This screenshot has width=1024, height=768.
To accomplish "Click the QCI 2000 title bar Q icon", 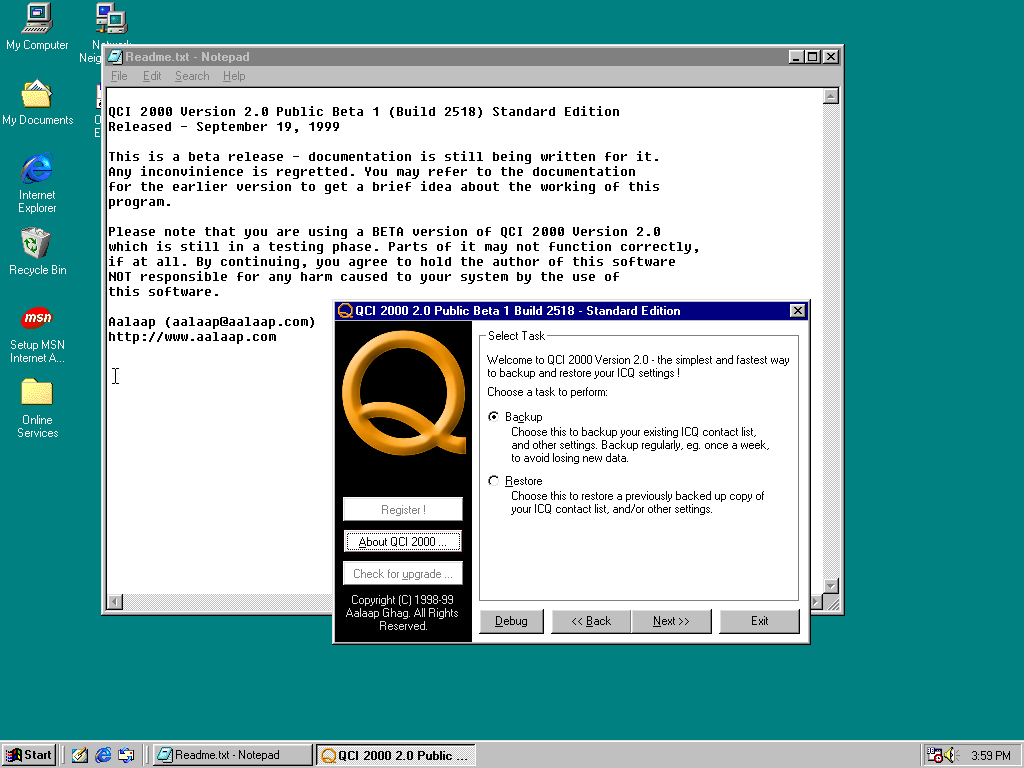I will 345,311.
